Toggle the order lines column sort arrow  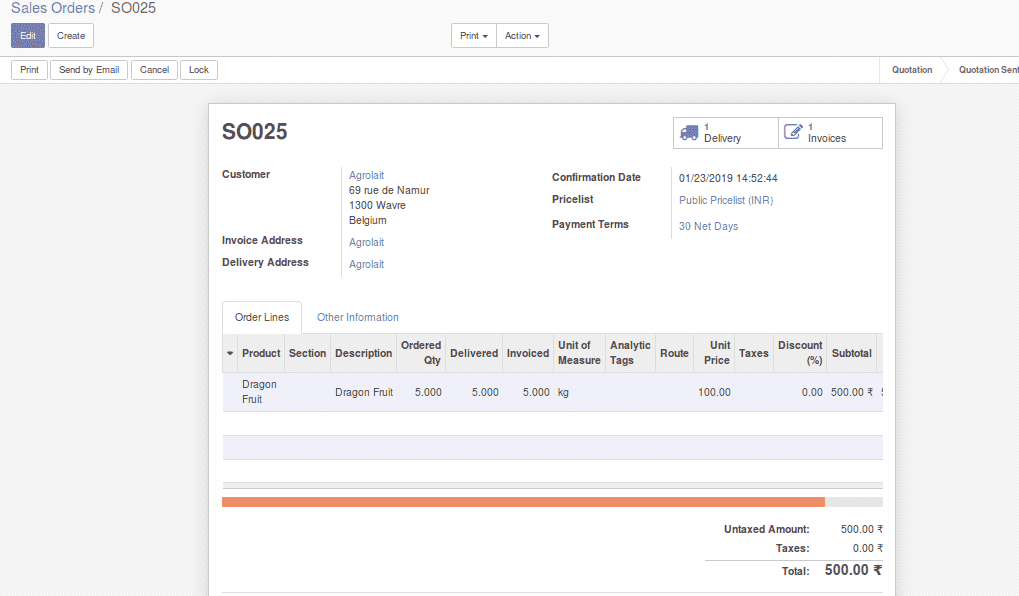pos(230,354)
